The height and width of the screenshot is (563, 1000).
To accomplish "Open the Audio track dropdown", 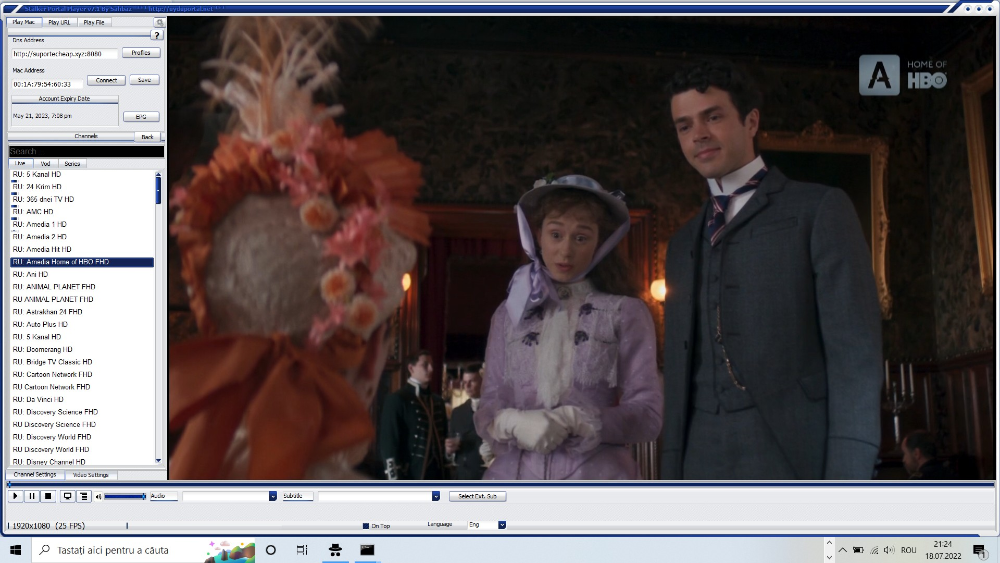I will pyautogui.click(x=272, y=496).
